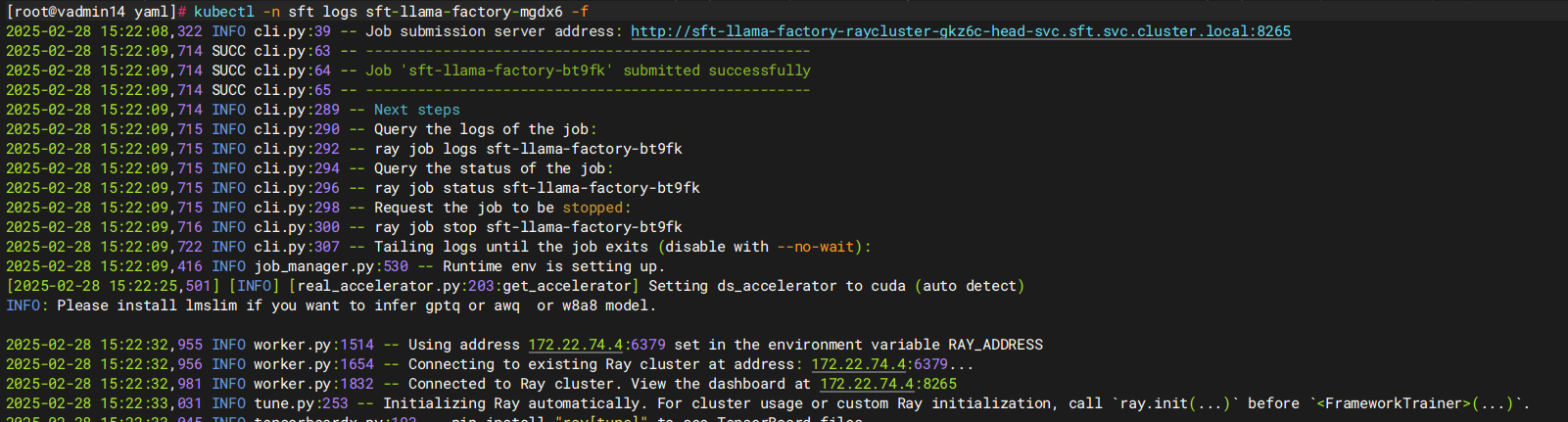
Task: Click '[real_accelerator.py:203:get_accelerator]' text
Action: coord(463,286)
